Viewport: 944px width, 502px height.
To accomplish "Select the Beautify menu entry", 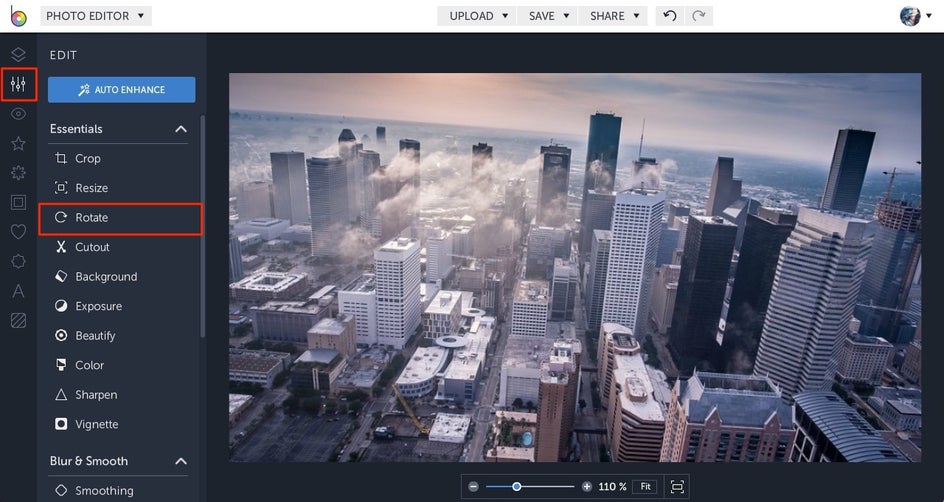I will [x=120, y=335].
